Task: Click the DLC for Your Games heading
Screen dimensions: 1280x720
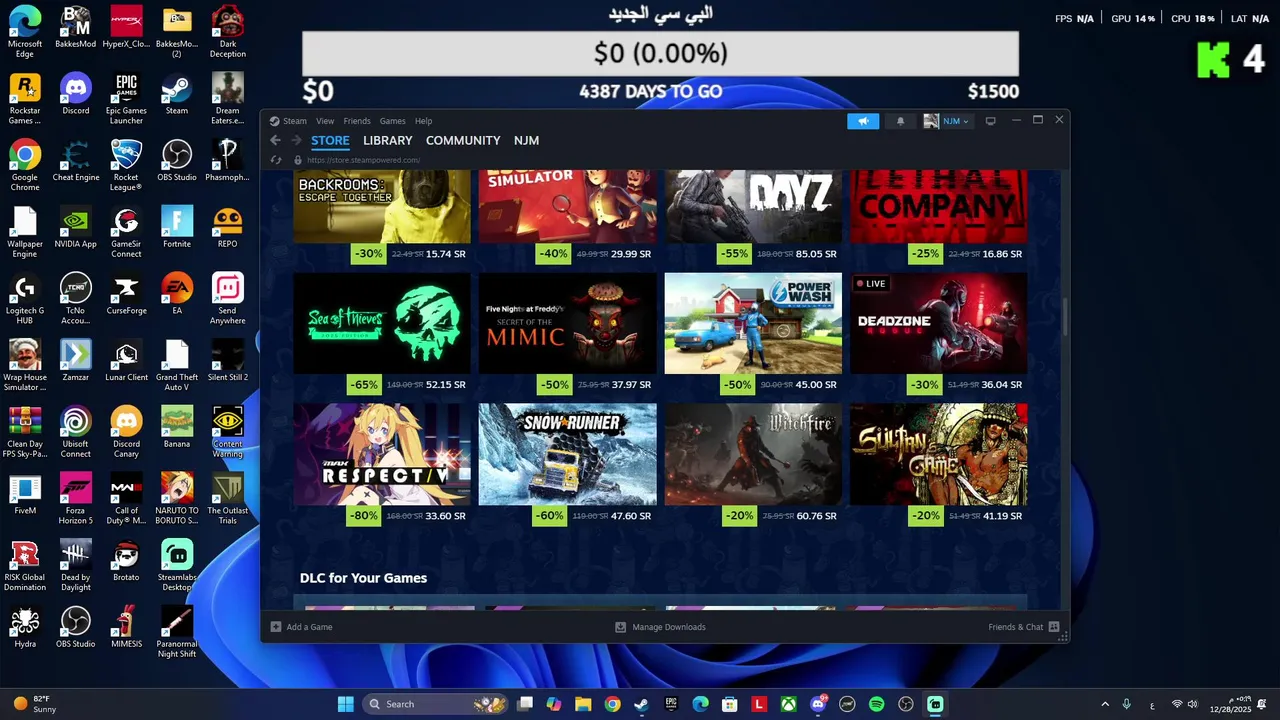Action: (363, 578)
